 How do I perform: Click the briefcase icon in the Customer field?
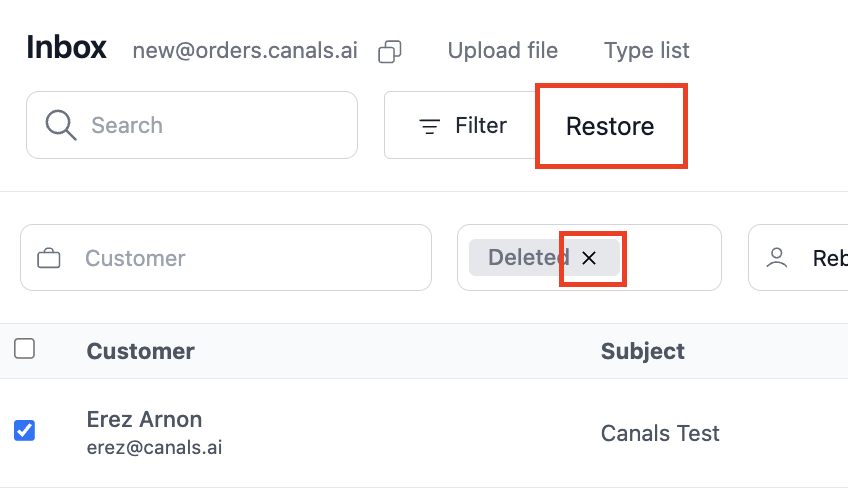pyautogui.click(x=49, y=258)
